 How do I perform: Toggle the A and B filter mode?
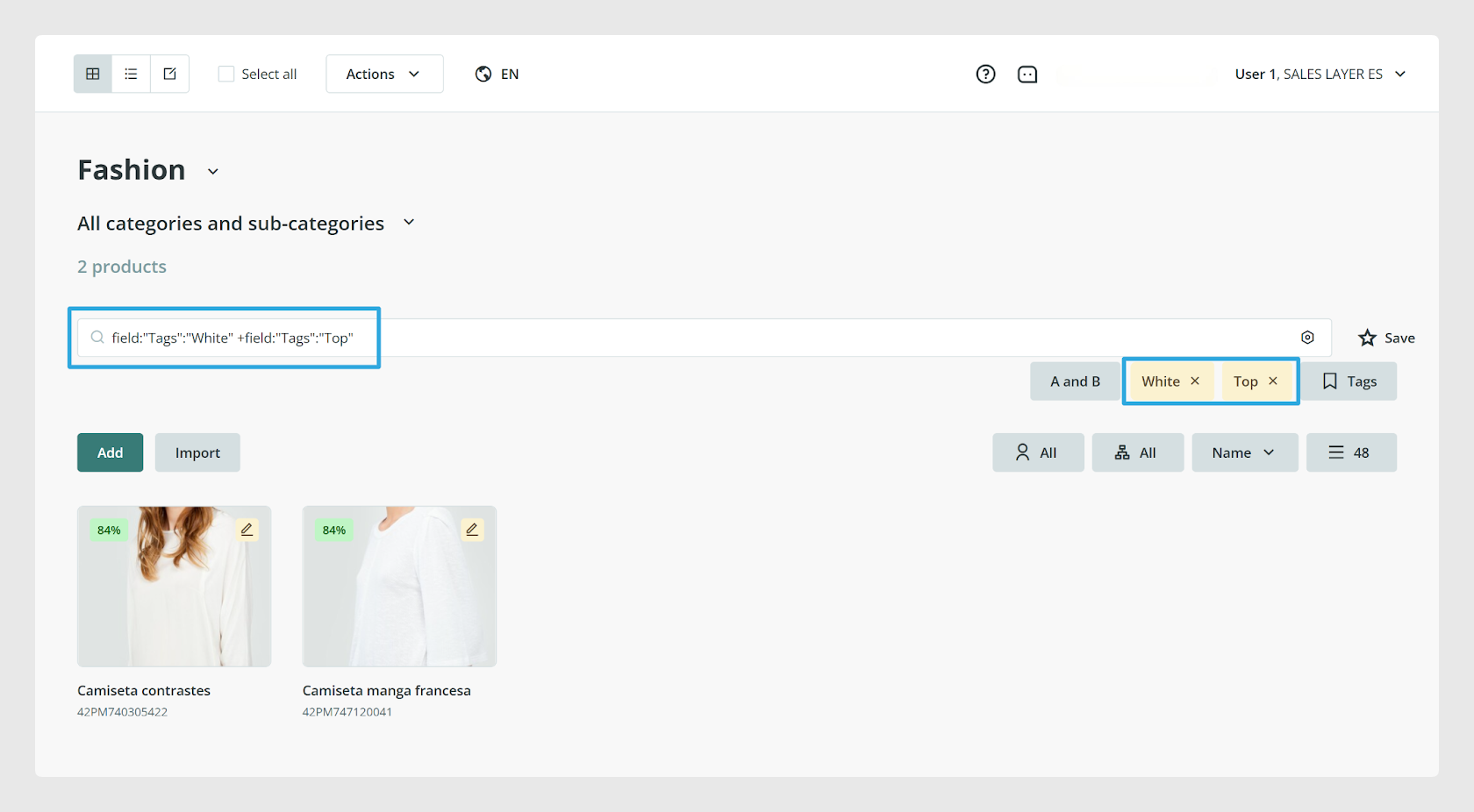(1075, 381)
